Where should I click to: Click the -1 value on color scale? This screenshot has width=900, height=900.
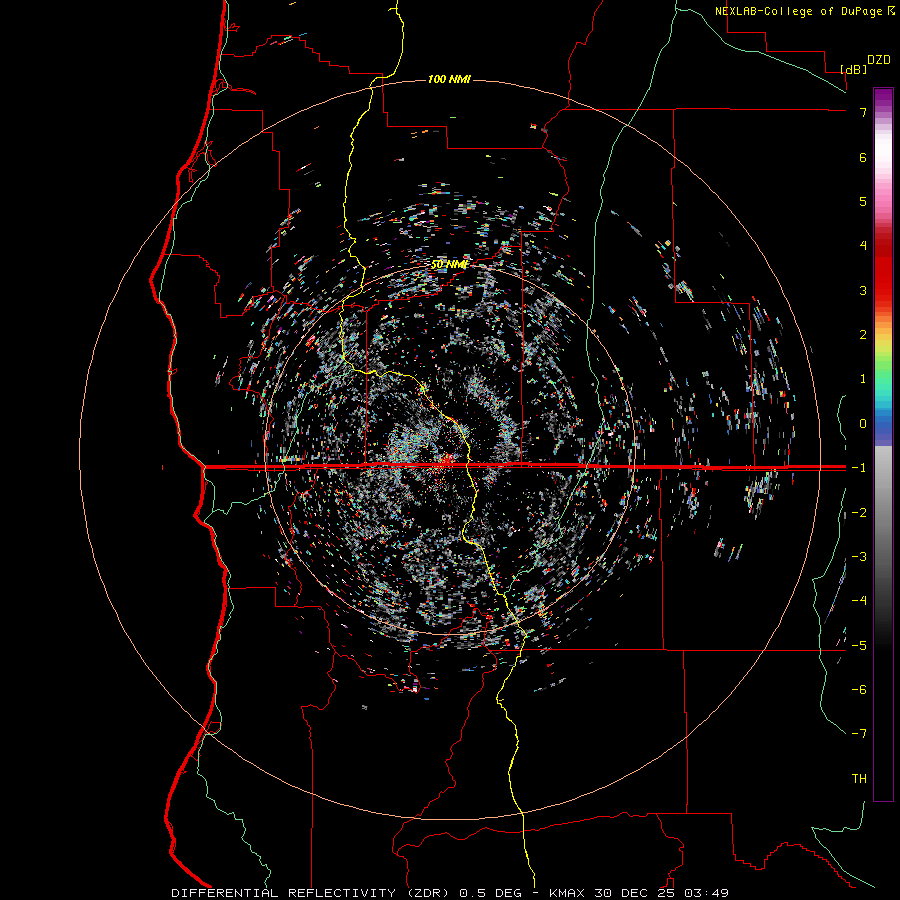coord(859,468)
